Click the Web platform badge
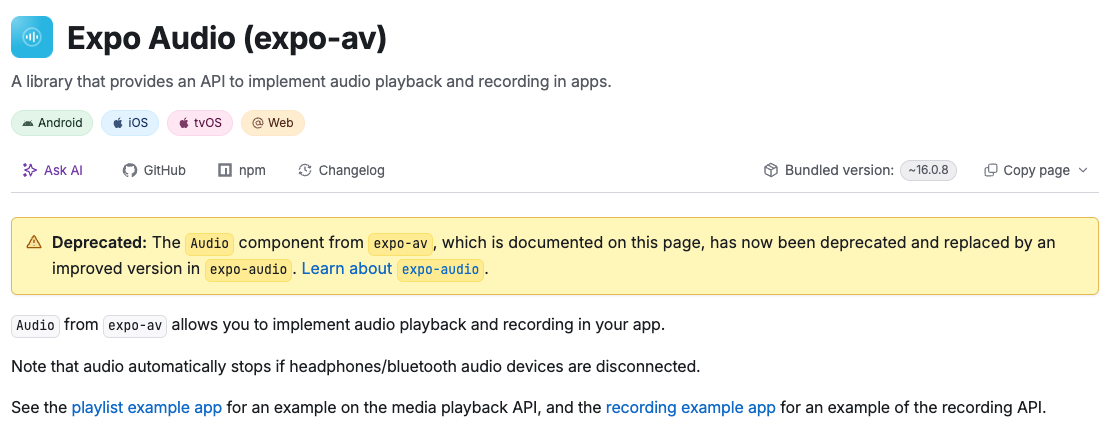 tap(273, 123)
